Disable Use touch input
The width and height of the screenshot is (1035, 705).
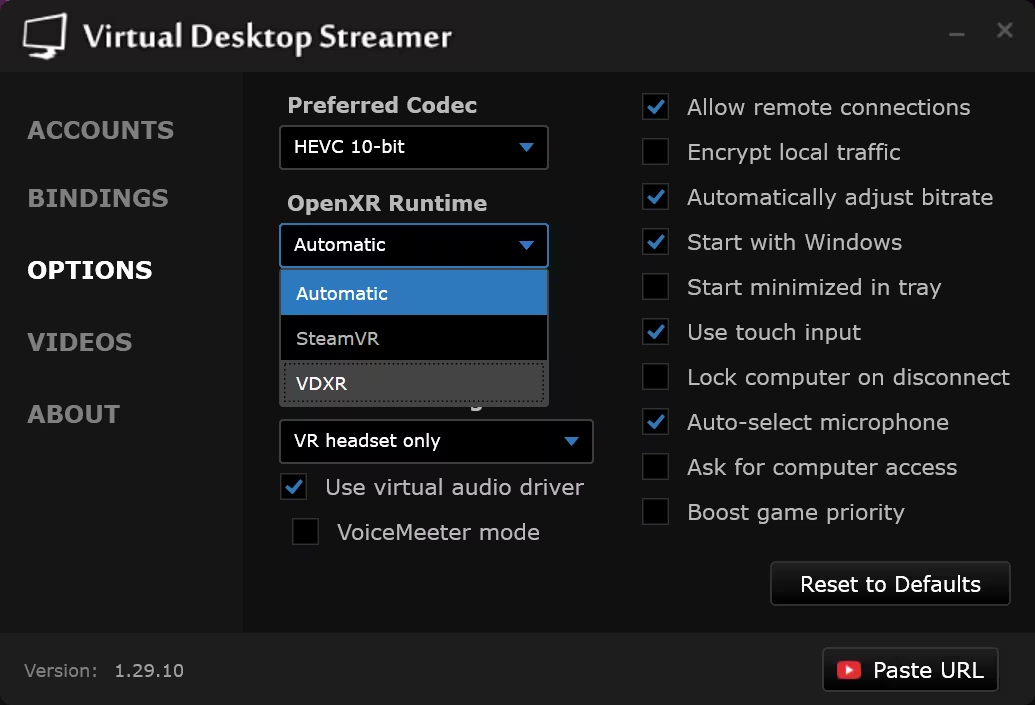pyautogui.click(x=655, y=331)
